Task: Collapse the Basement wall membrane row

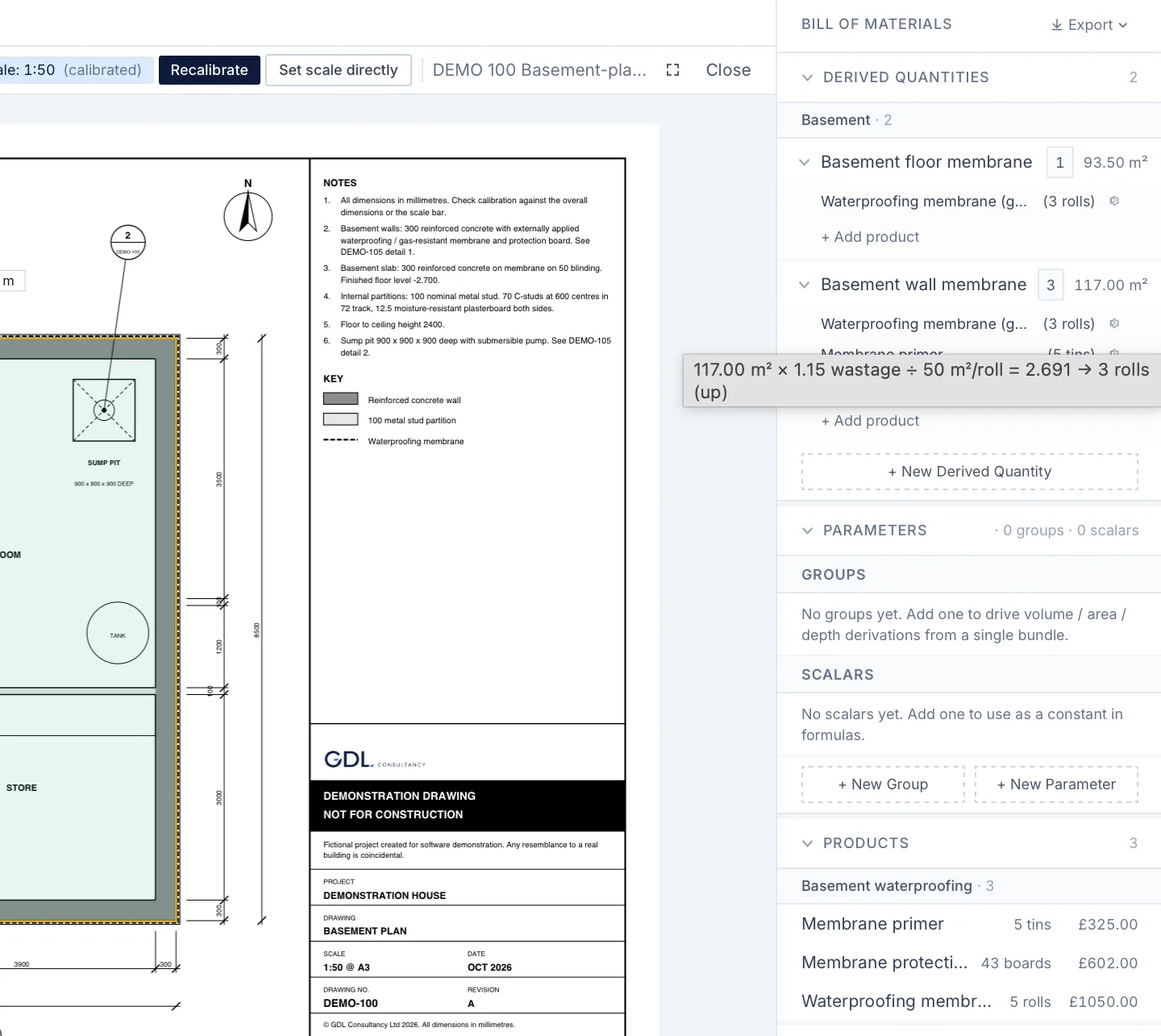Action: (x=804, y=285)
